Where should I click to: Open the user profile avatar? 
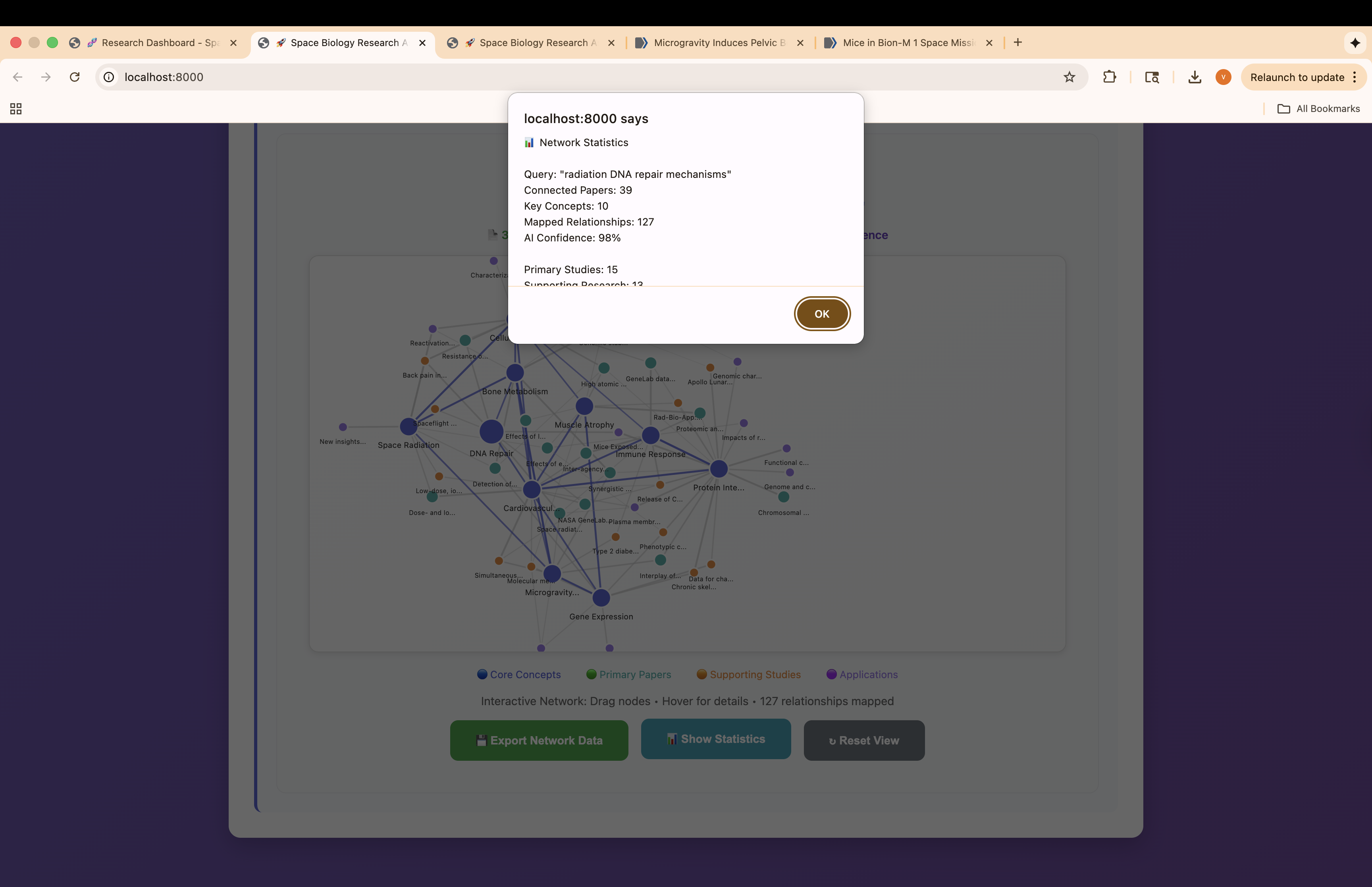[1224, 77]
